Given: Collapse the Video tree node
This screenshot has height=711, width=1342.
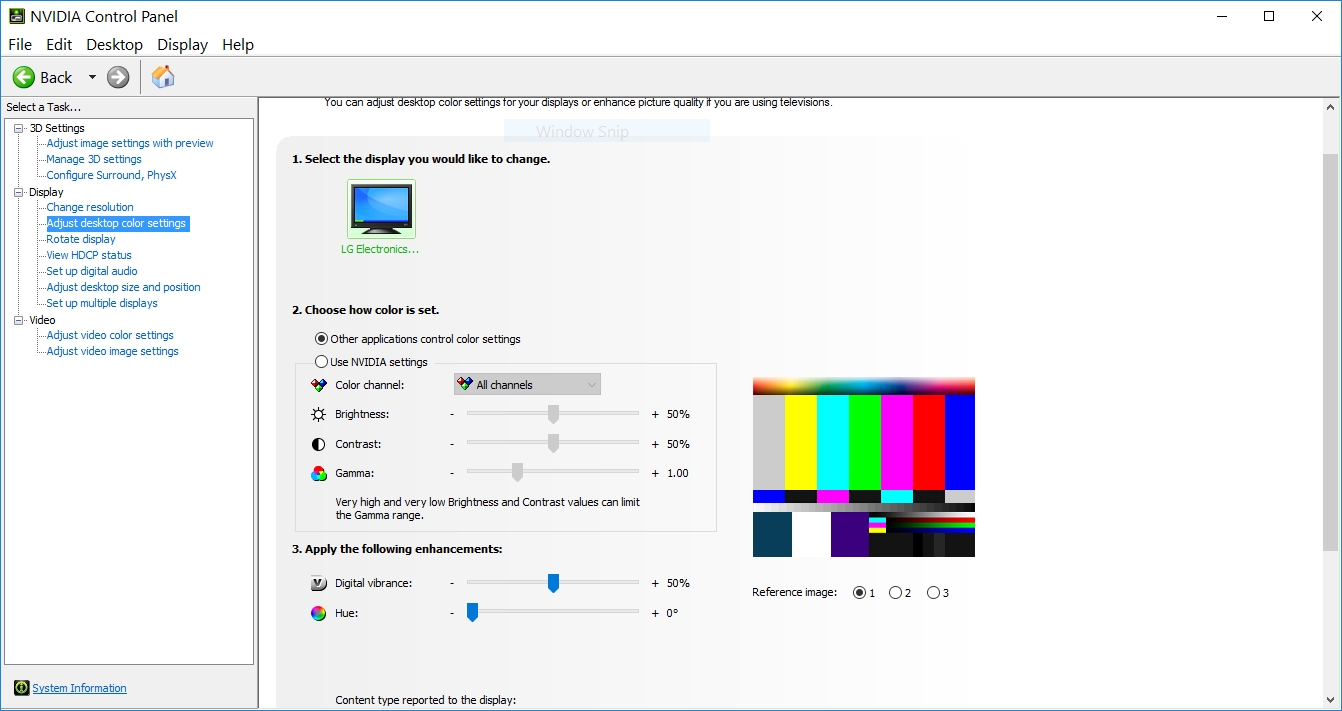Looking at the screenshot, I should click(x=18, y=320).
